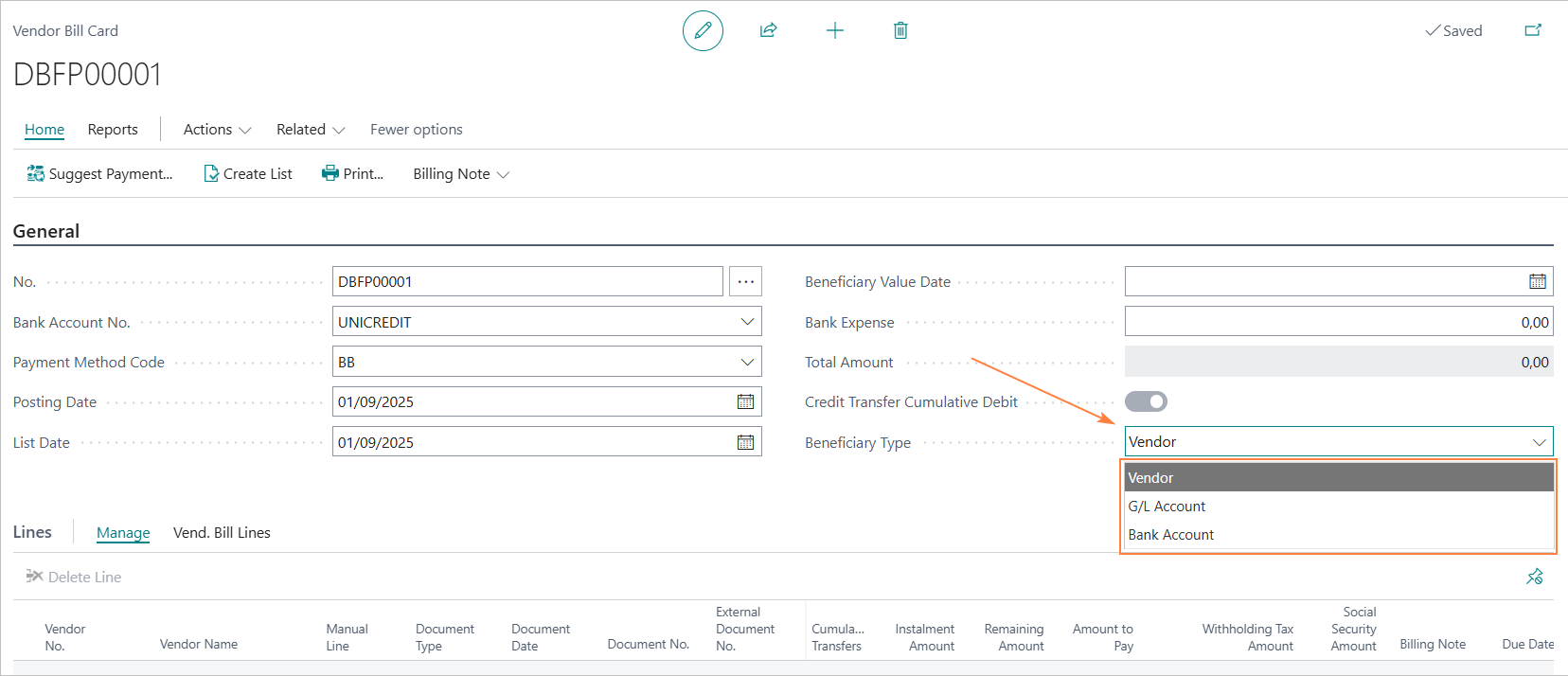The height and width of the screenshot is (676, 1568).
Task: Choose Bank Account beneficiary type option
Action: pos(1170,535)
